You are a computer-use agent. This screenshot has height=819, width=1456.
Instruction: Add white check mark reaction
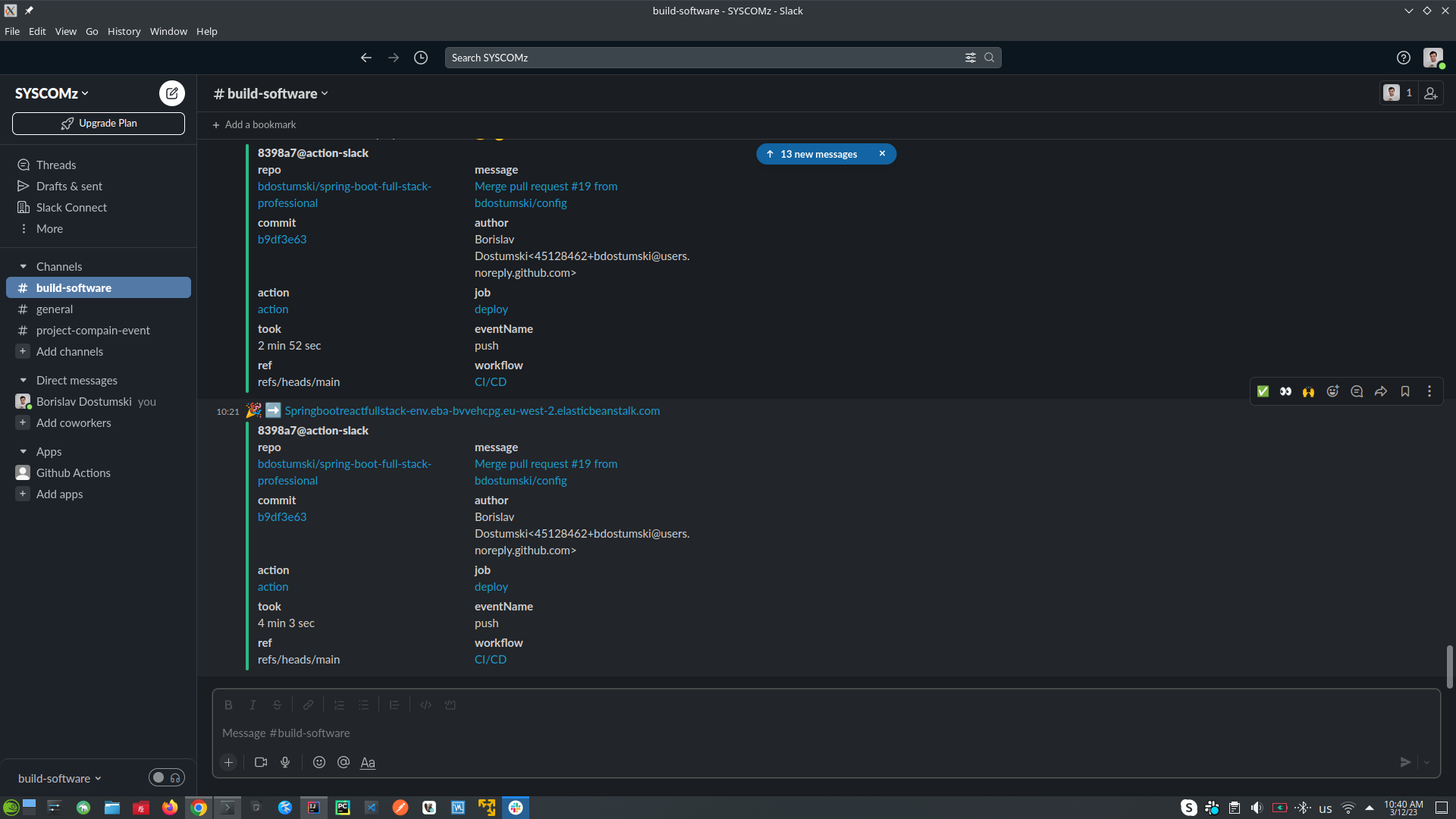click(1263, 391)
